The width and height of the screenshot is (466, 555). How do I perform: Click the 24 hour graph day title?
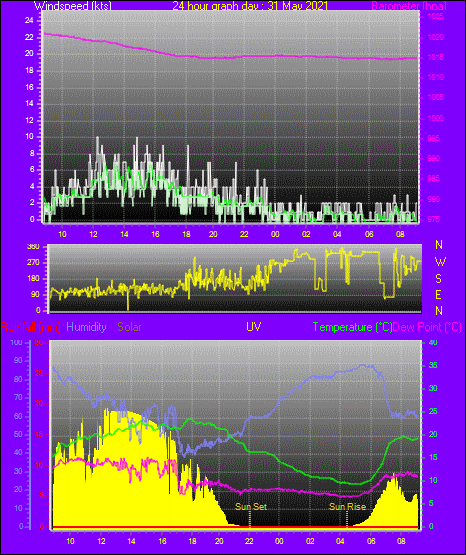pyautogui.click(x=250, y=6)
